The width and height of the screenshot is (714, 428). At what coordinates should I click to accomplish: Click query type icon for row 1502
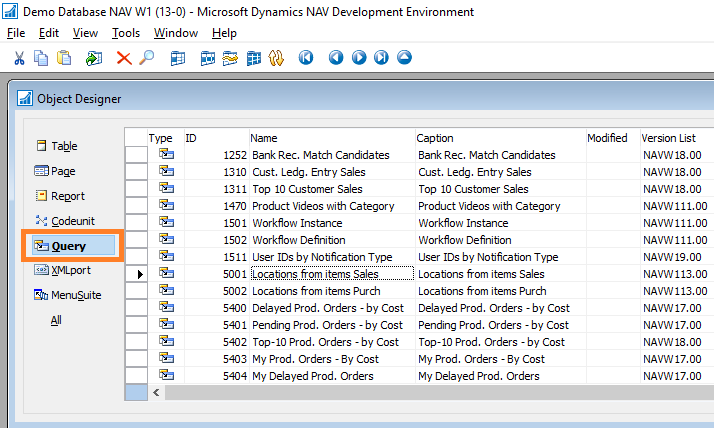pos(166,239)
